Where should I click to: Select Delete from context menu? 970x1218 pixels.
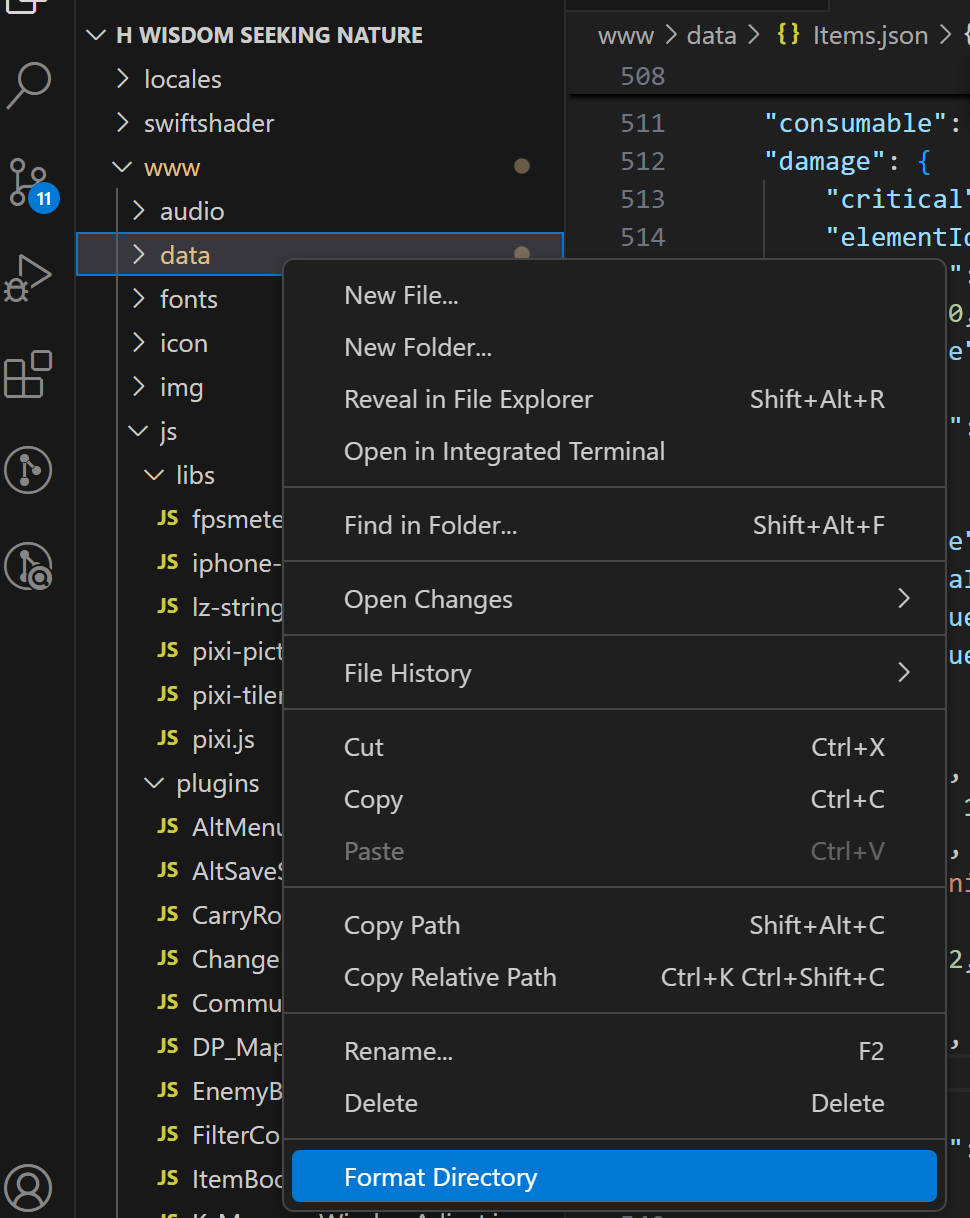[x=614, y=1103]
